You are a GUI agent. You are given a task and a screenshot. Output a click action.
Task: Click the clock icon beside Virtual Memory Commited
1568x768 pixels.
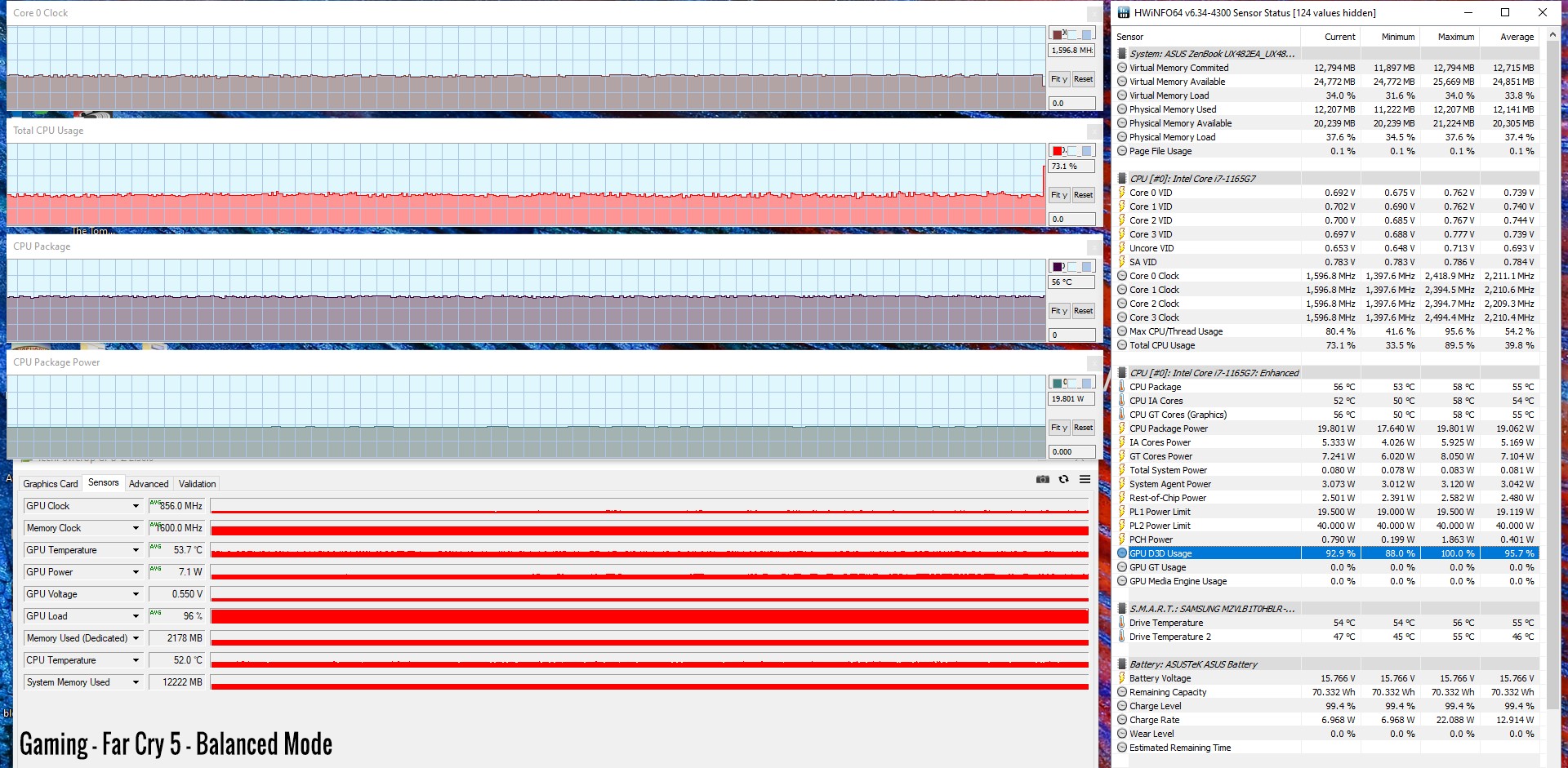[1122, 68]
